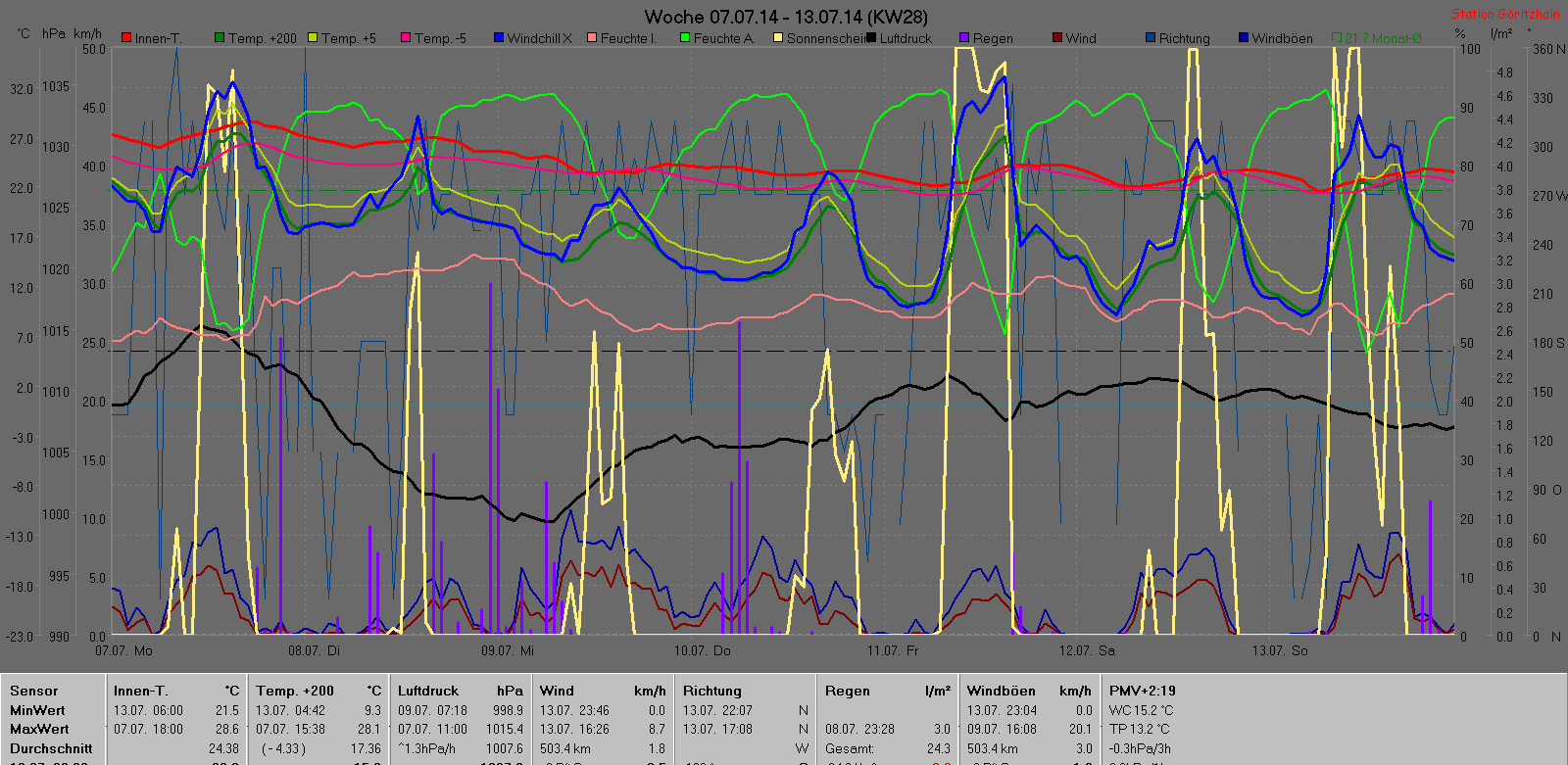Click the WC 15.2 °C value
Screen dimensions: 1568x765
click(1142, 710)
